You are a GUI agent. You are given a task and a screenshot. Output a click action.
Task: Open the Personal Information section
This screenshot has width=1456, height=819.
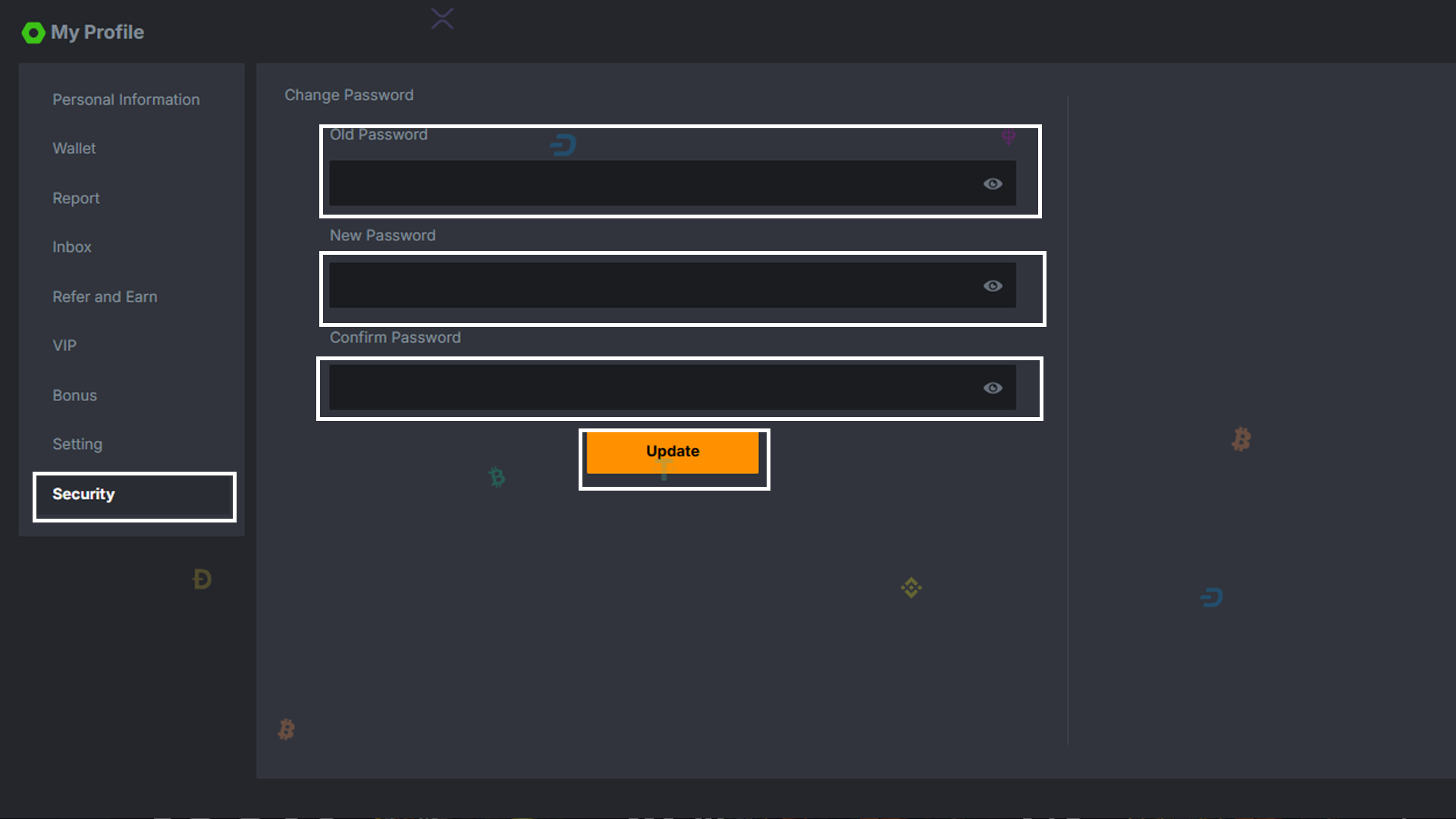coord(126,99)
